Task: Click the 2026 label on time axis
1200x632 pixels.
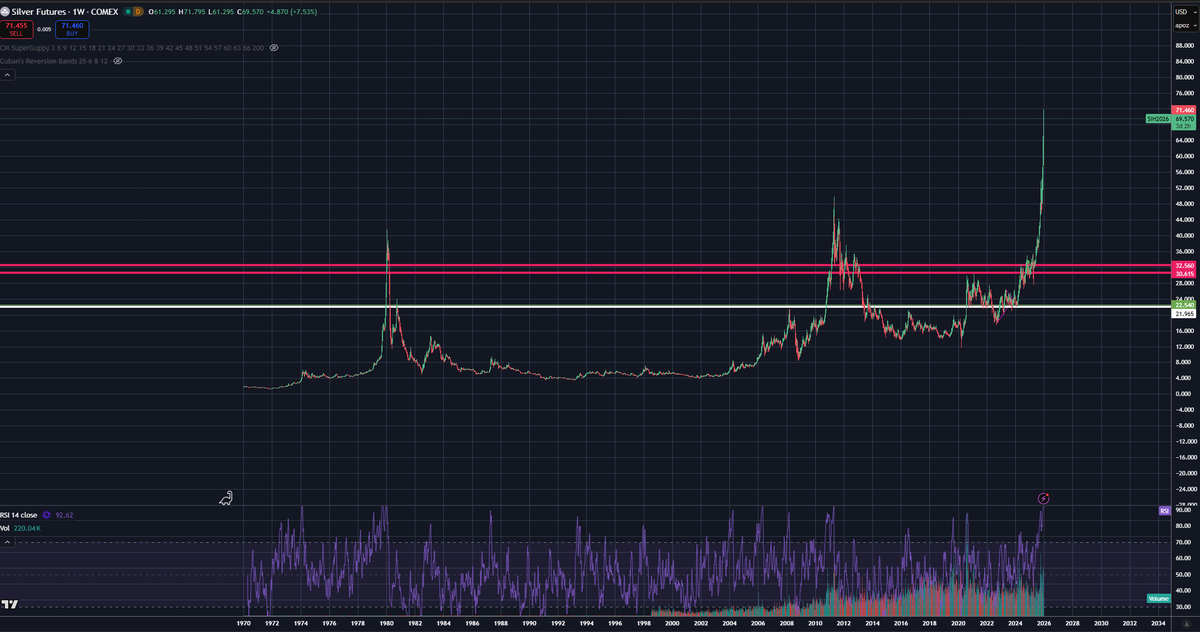Action: pyautogui.click(x=1043, y=623)
